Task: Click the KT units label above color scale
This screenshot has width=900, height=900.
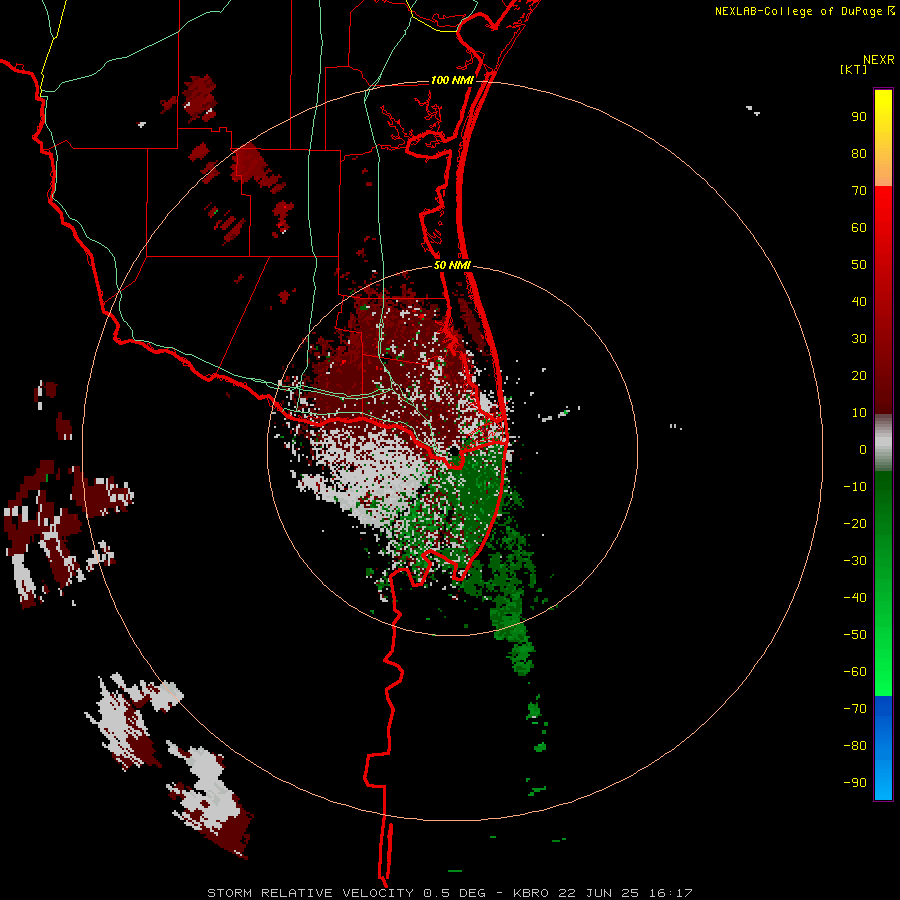Action: point(853,69)
